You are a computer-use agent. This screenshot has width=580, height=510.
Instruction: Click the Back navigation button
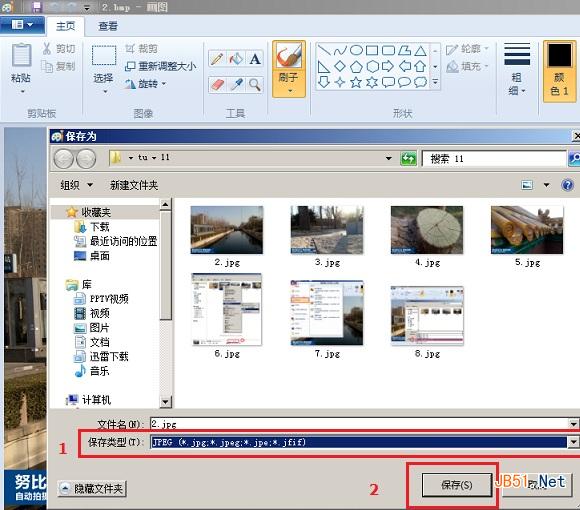63,159
